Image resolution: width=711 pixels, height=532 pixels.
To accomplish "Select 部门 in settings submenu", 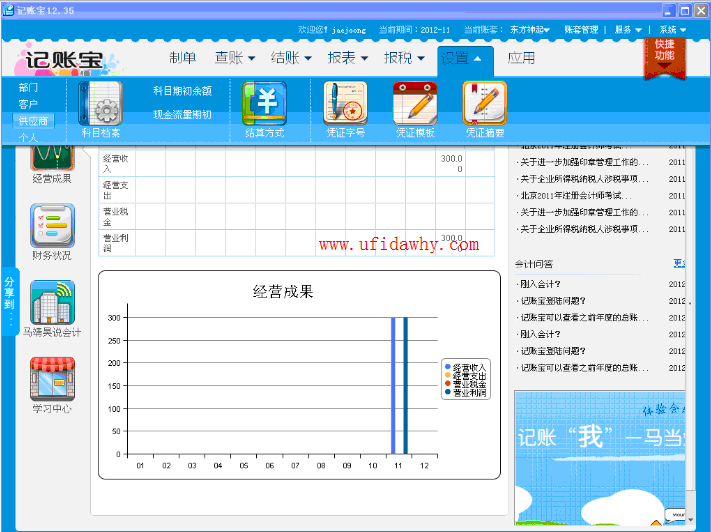I will click(28, 87).
